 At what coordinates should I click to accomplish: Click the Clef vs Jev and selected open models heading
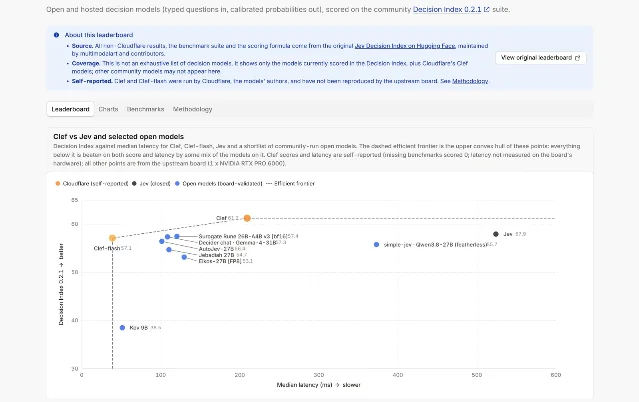click(119, 137)
